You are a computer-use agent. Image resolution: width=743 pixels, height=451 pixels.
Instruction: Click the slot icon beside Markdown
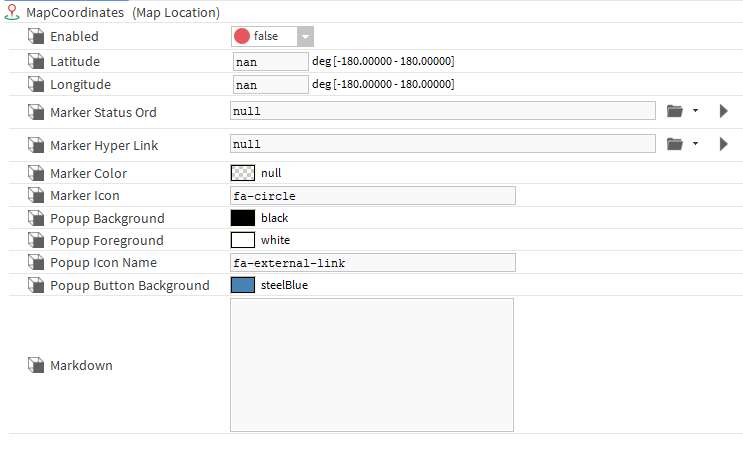(x=37, y=365)
